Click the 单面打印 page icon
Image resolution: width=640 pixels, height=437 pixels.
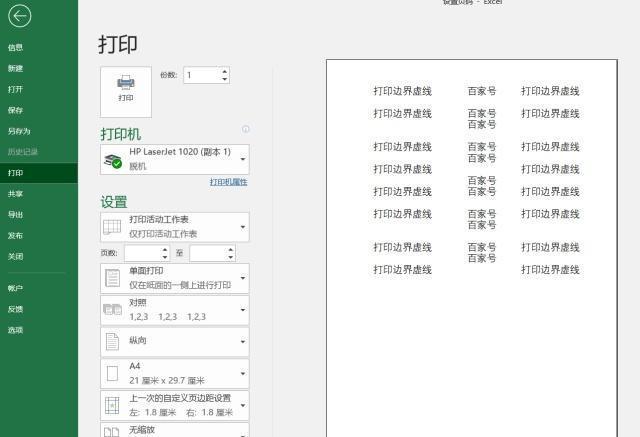pos(113,278)
